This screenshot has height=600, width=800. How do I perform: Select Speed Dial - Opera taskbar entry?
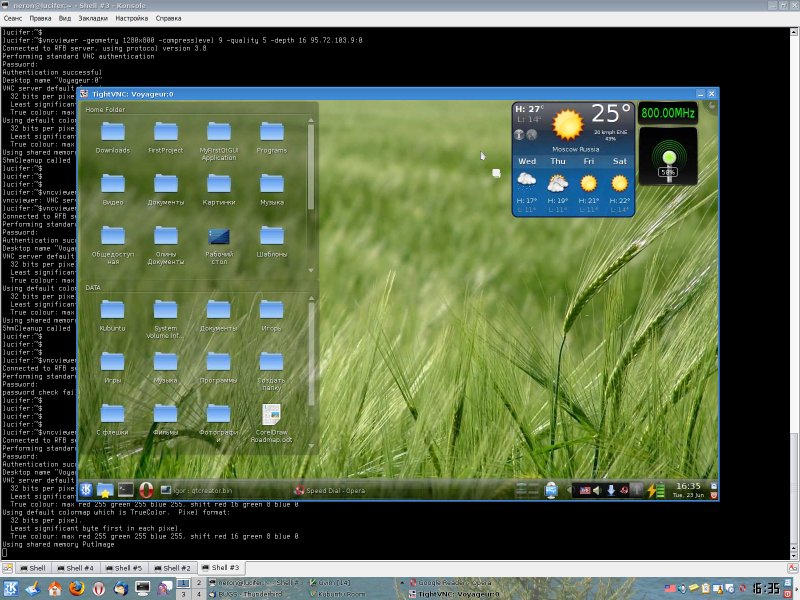332,490
